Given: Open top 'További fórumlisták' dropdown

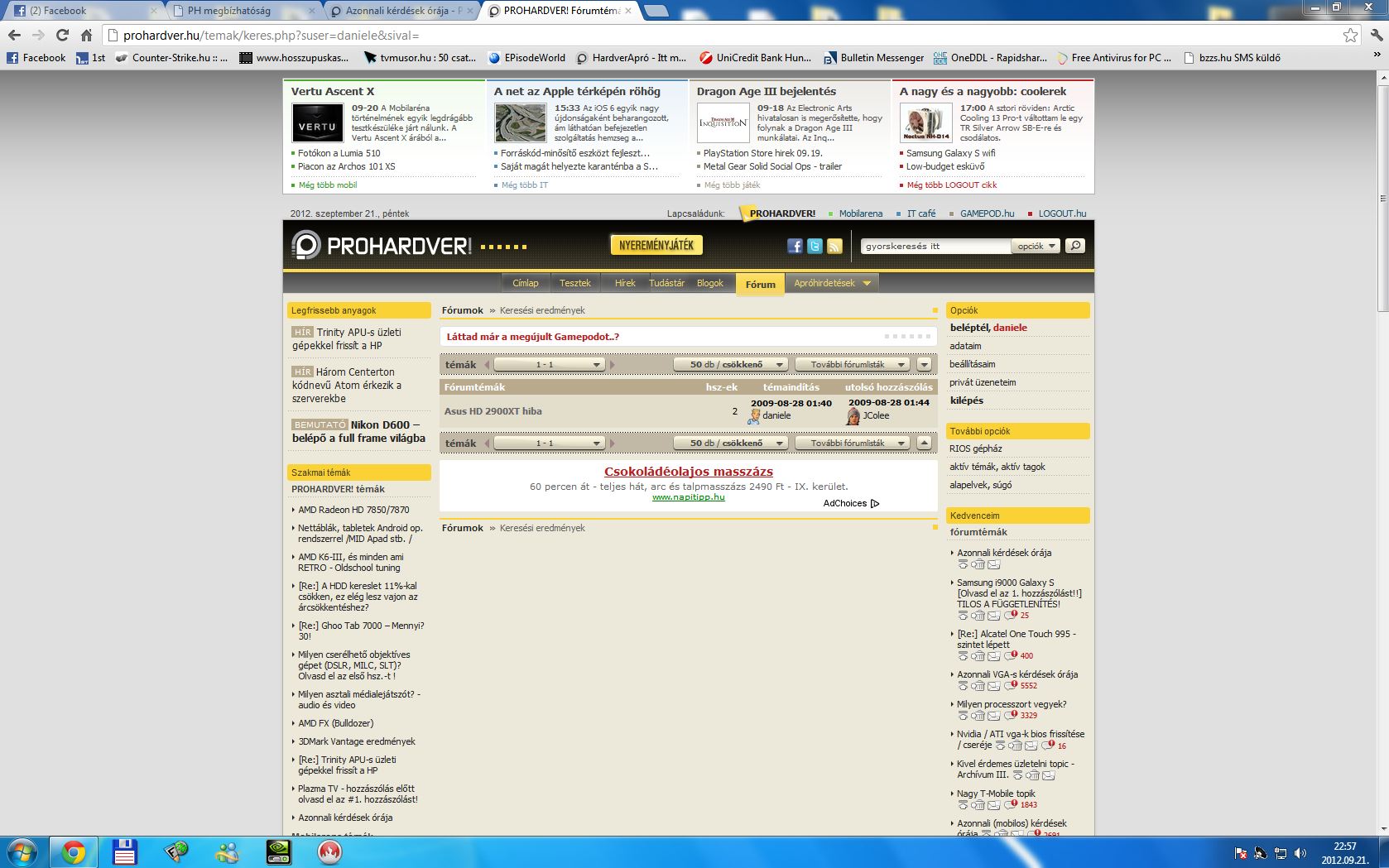Looking at the screenshot, I should tap(853, 365).
